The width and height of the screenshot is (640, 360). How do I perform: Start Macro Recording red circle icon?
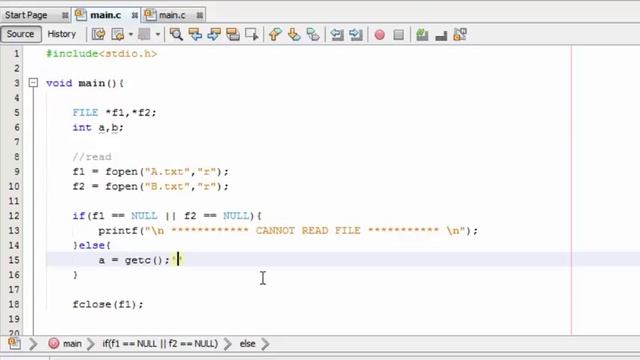coord(380,35)
